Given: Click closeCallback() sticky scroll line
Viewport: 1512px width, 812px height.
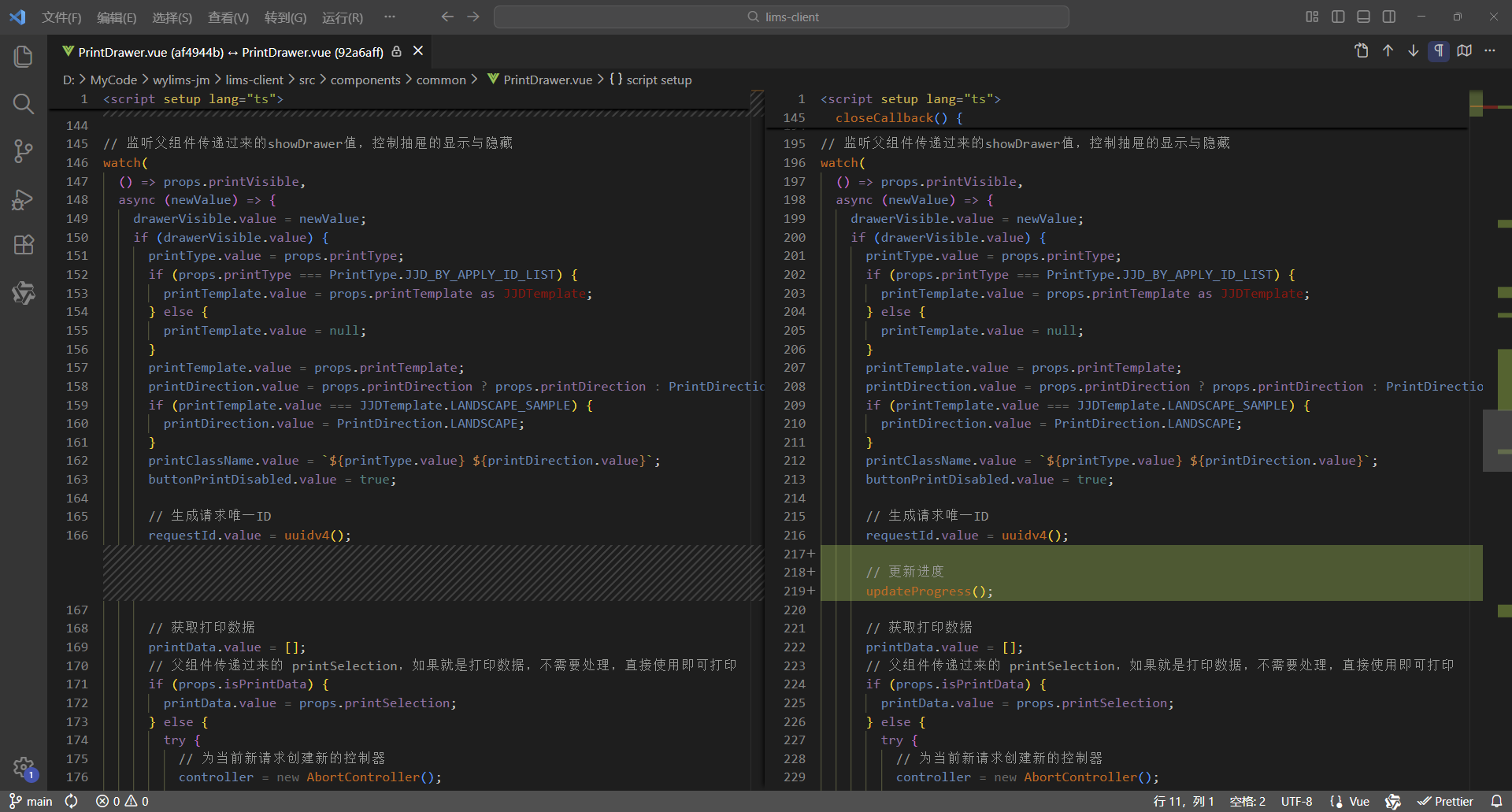Looking at the screenshot, I should [x=899, y=118].
